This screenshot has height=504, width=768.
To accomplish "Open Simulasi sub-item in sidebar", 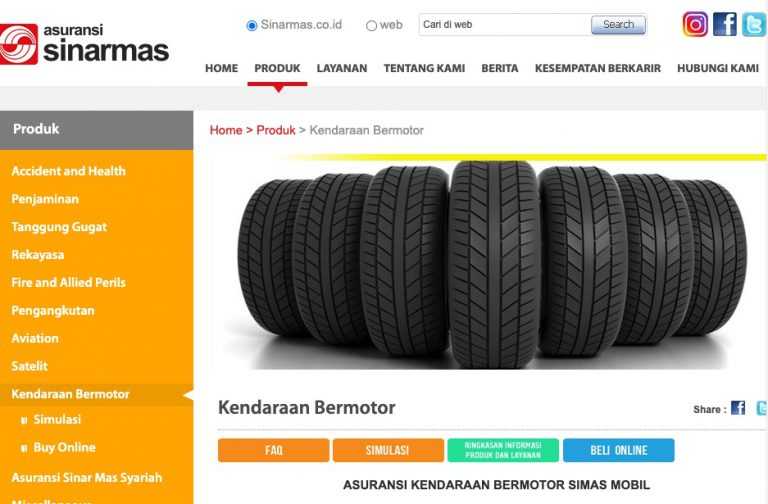I will pos(57,419).
